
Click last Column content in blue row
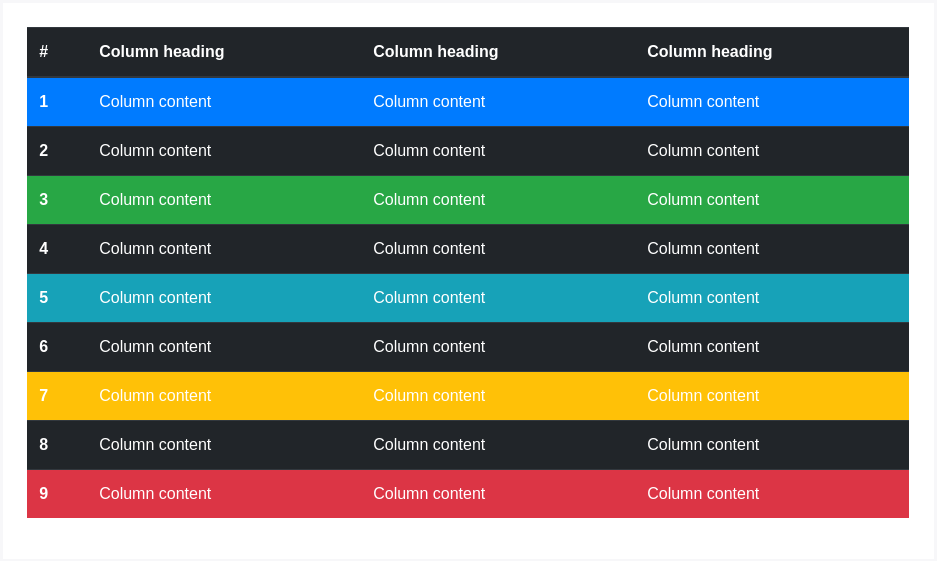pos(703,102)
